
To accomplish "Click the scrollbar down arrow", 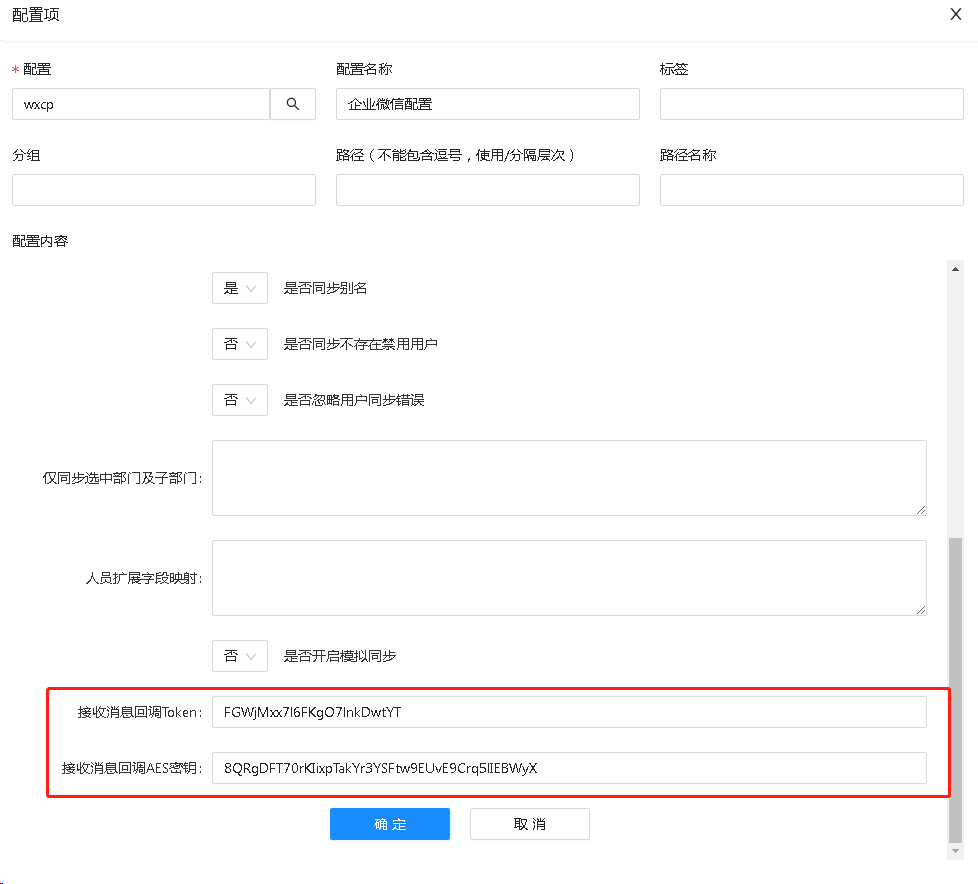I will tap(955, 851).
